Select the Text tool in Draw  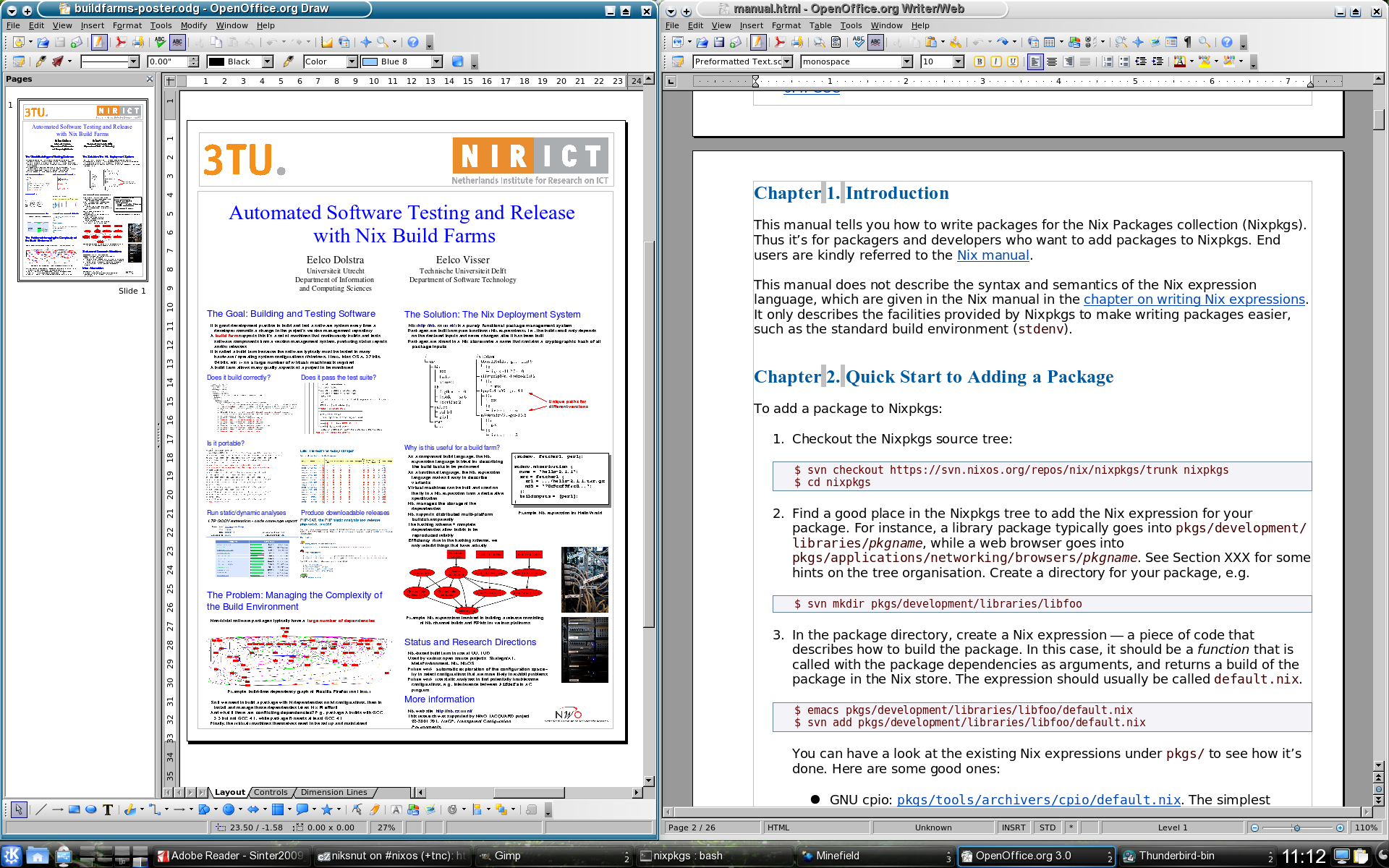(x=108, y=809)
